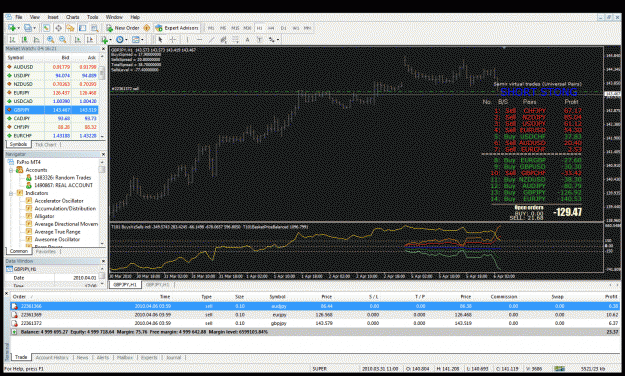Screen dimensions: 625x376
Task: Select H1 timeframe button
Action: click(x=259, y=28)
